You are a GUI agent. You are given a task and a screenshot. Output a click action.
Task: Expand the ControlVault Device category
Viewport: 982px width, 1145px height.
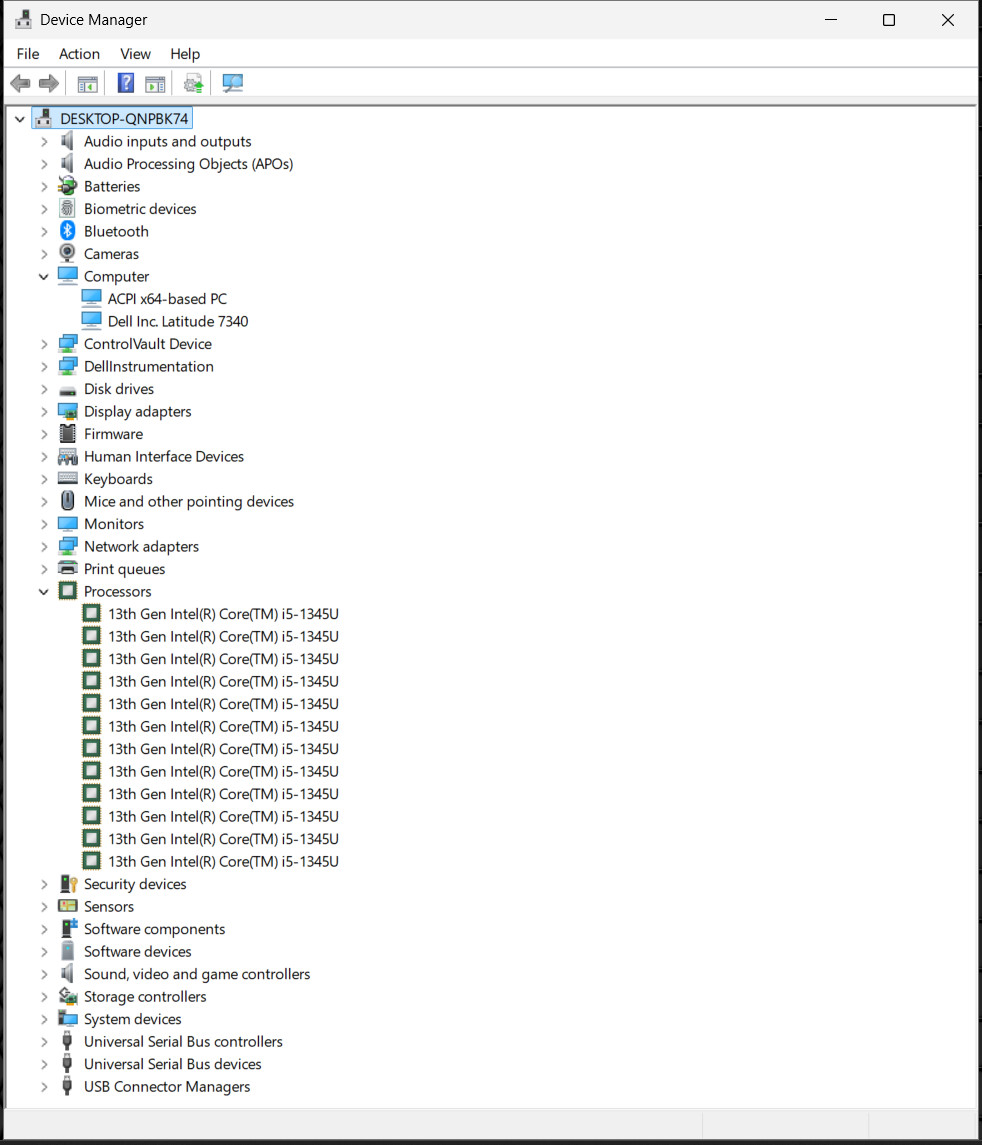tap(44, 344)
